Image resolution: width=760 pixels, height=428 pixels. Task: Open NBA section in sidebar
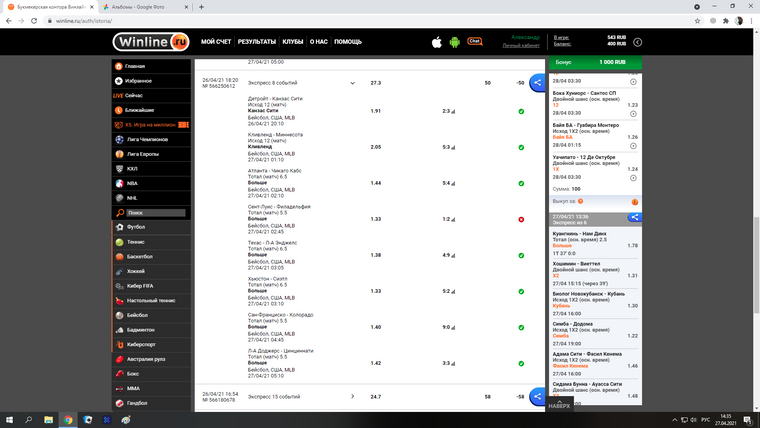click(x=151, y=183)
